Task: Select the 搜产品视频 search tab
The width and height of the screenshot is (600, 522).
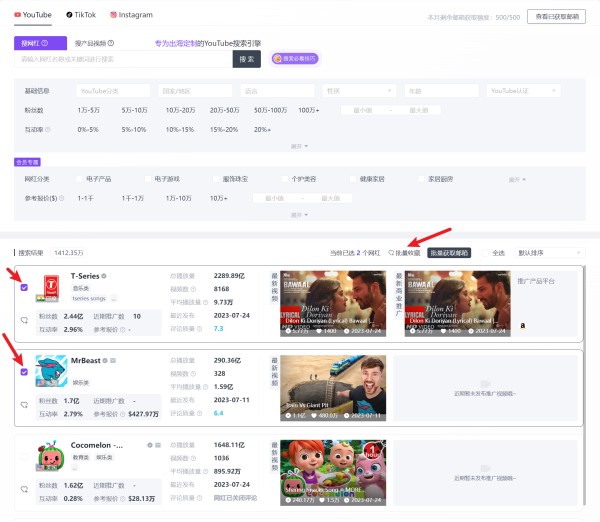Action: pos(94,43)
